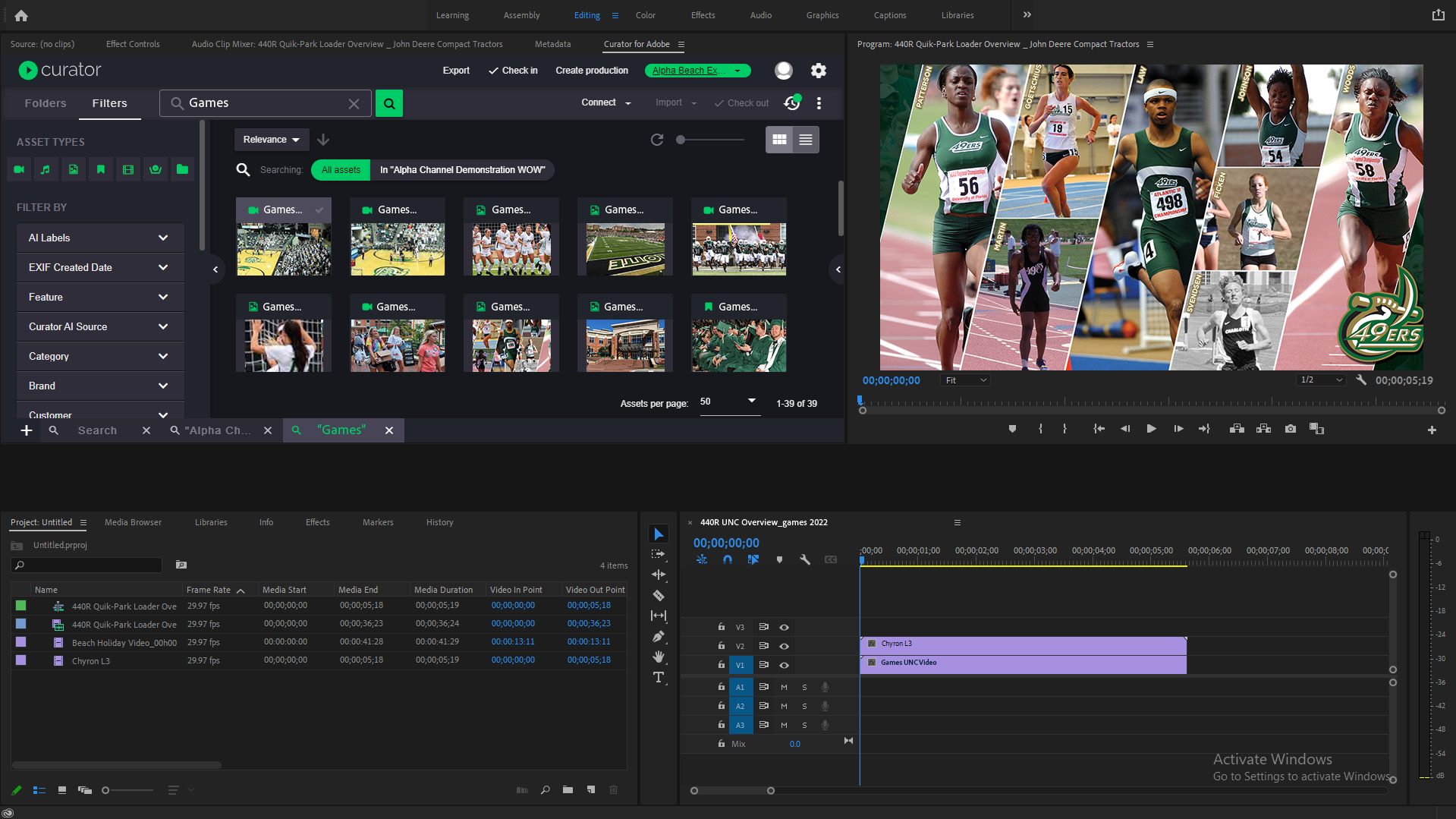The width and height of the screenshot is (1456, 819).
Task: Expand Category filter
Action: [x=100, y=356]
